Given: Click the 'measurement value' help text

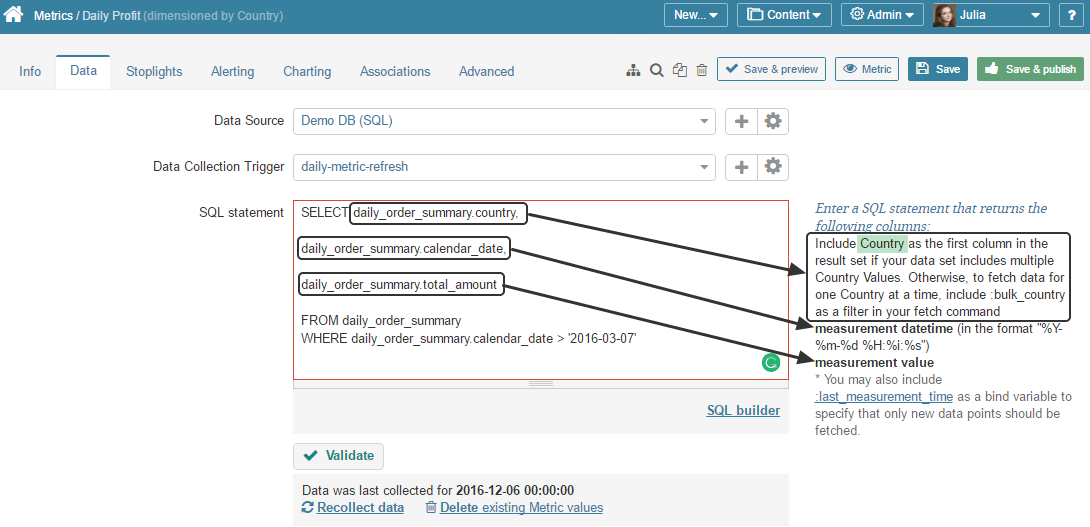Looking at the screenshot, I should (875, 363).
